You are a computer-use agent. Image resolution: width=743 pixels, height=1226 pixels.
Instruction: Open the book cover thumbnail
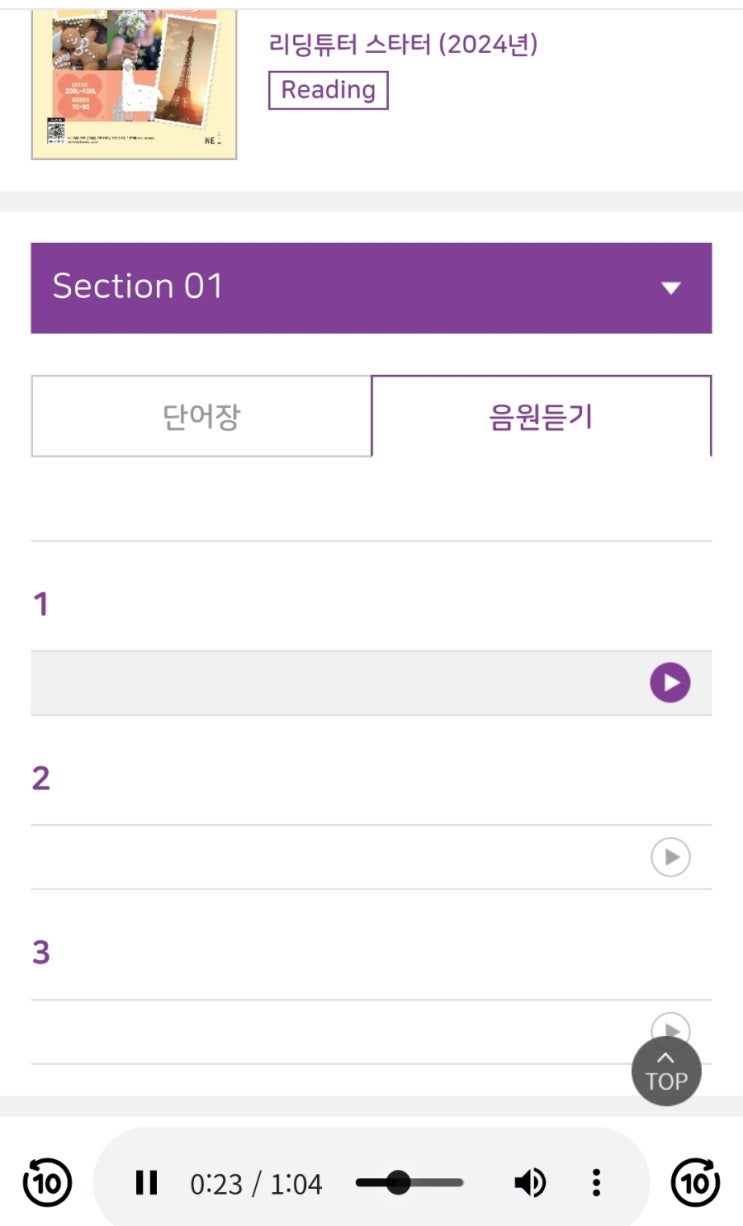[134, 80]
